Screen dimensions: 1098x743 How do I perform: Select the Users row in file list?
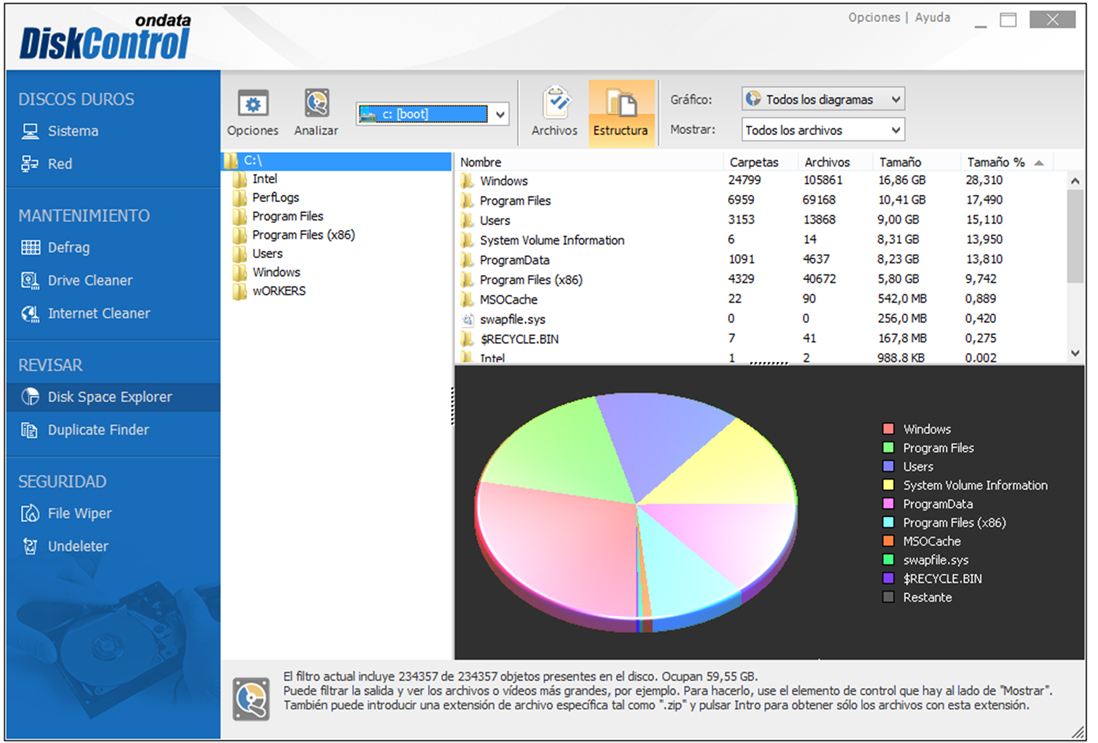click(760, 220)
